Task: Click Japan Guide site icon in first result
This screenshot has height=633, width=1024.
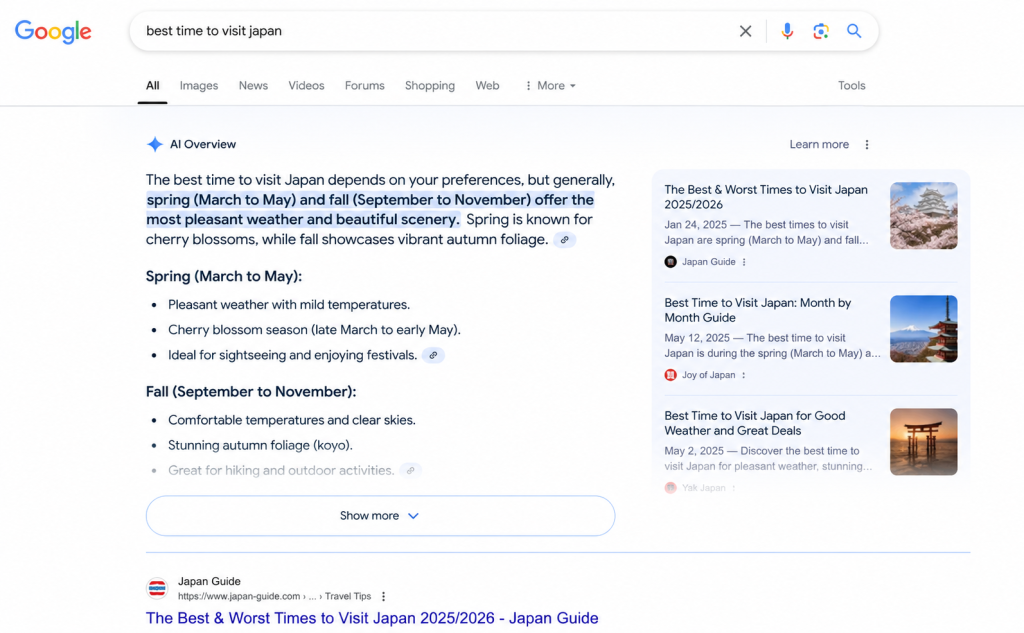Action: coord(157,589)
